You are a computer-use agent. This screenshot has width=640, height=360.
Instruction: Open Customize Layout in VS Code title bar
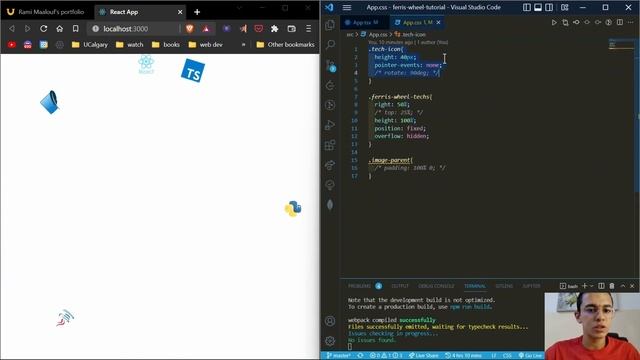[564, 7]
